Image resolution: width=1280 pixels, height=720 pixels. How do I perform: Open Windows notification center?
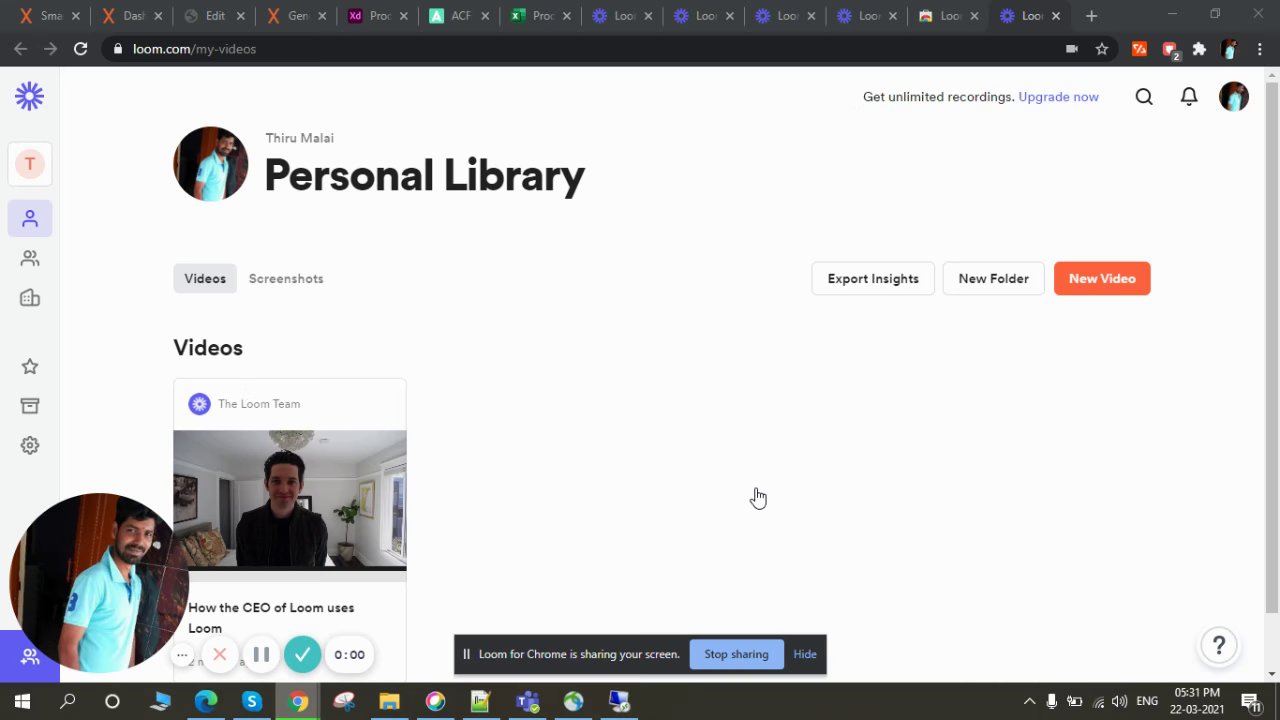1250,701
